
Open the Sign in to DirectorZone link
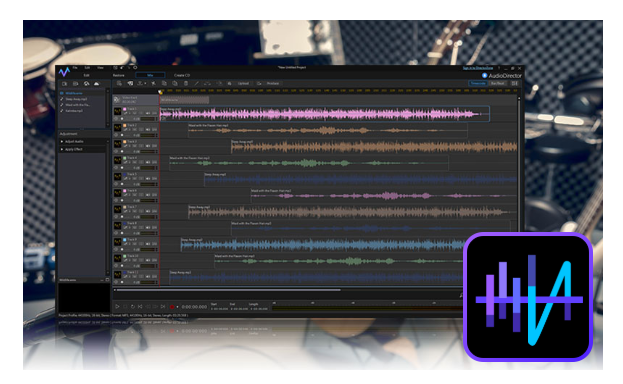tap(478, 68)
